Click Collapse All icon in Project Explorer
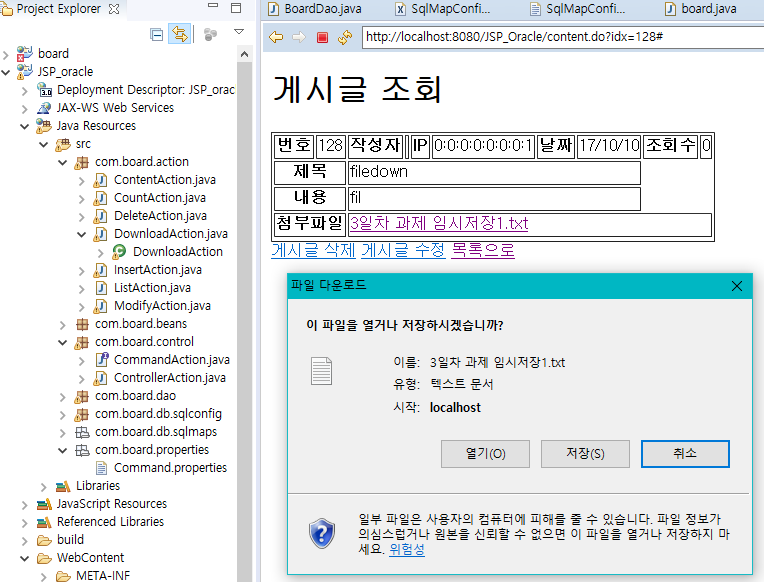Viewport: 764px width, 582px height. [156, 35]
